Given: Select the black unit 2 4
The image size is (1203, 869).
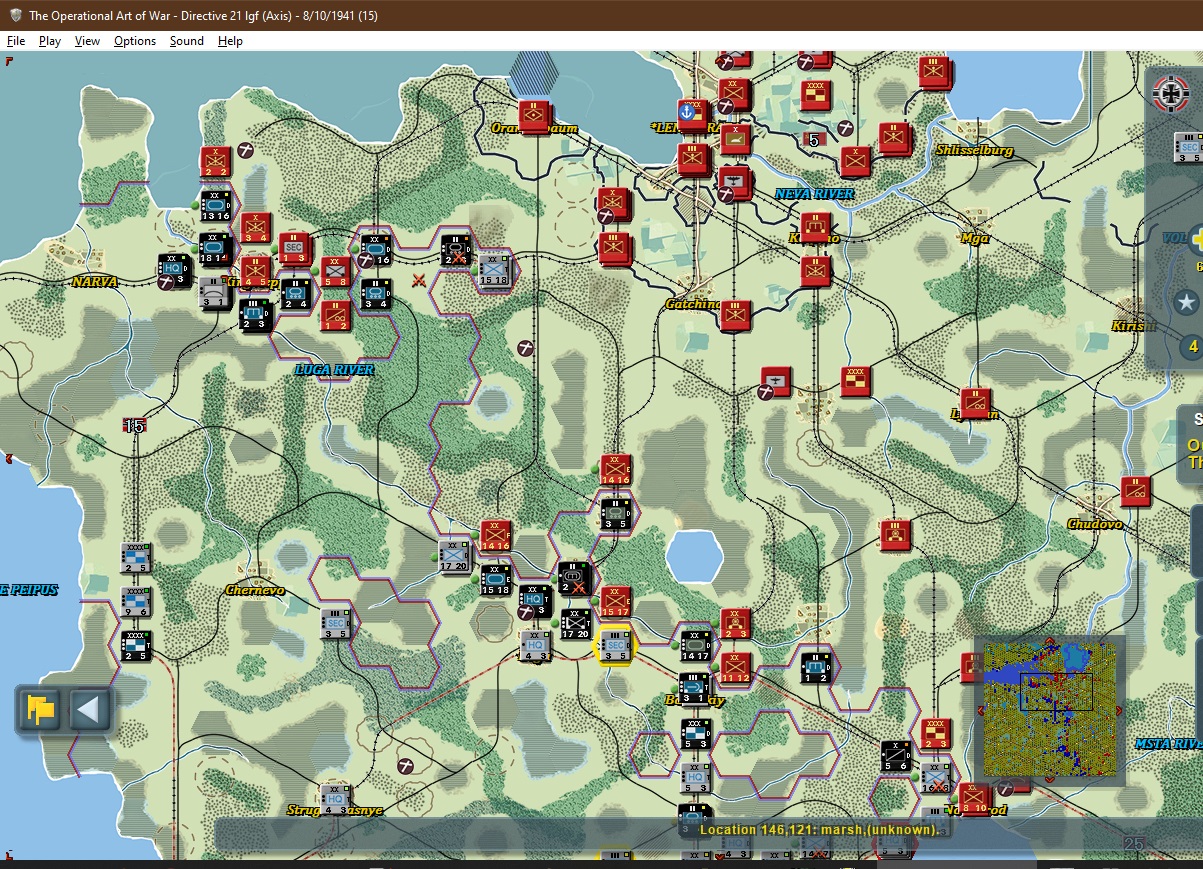Looking at the screenshot, I should [x=295, y=293].
